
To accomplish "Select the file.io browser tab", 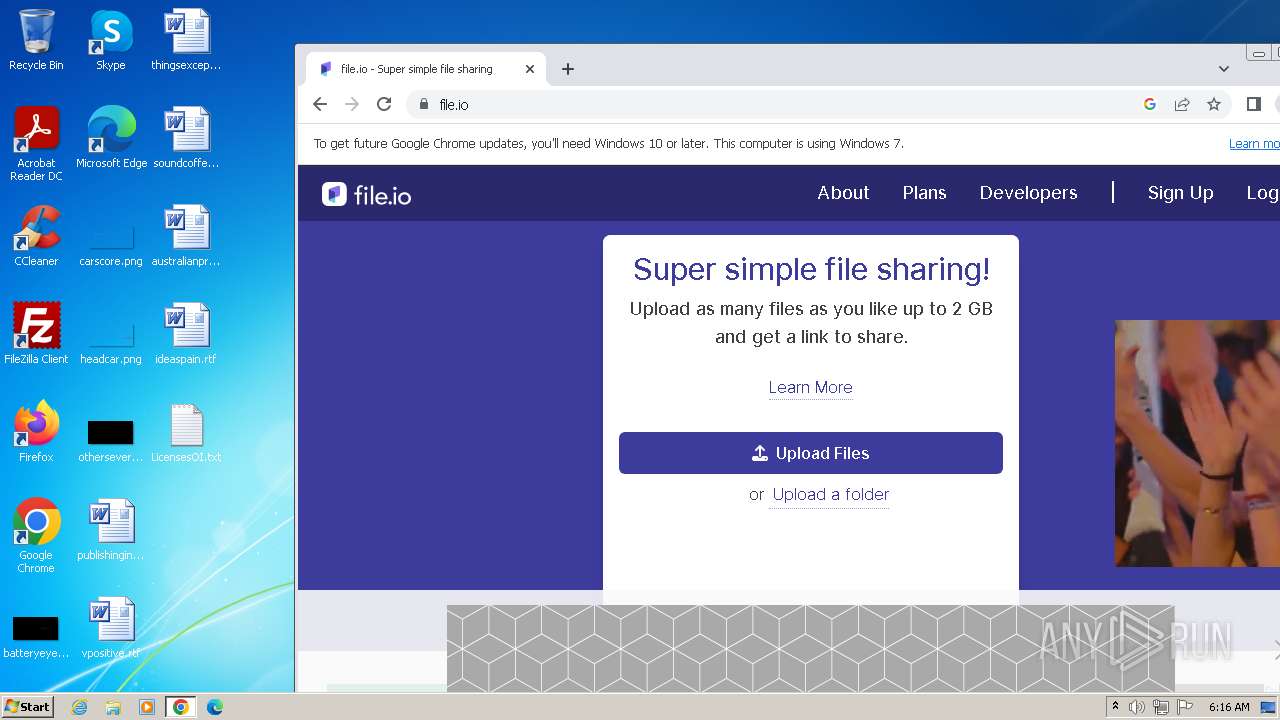I will [x=426, y=69].
